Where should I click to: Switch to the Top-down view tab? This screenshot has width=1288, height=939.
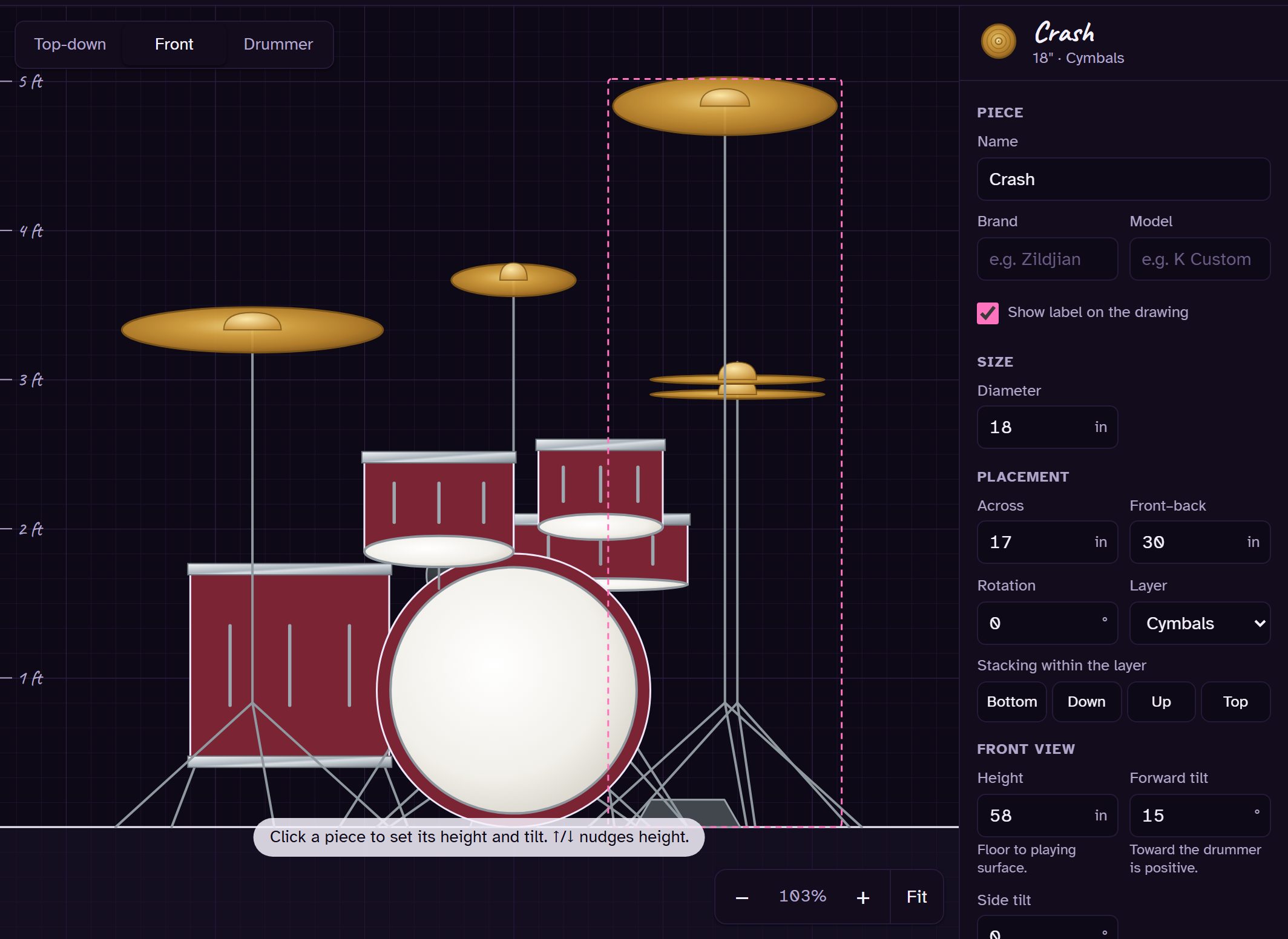pos(70,44)
